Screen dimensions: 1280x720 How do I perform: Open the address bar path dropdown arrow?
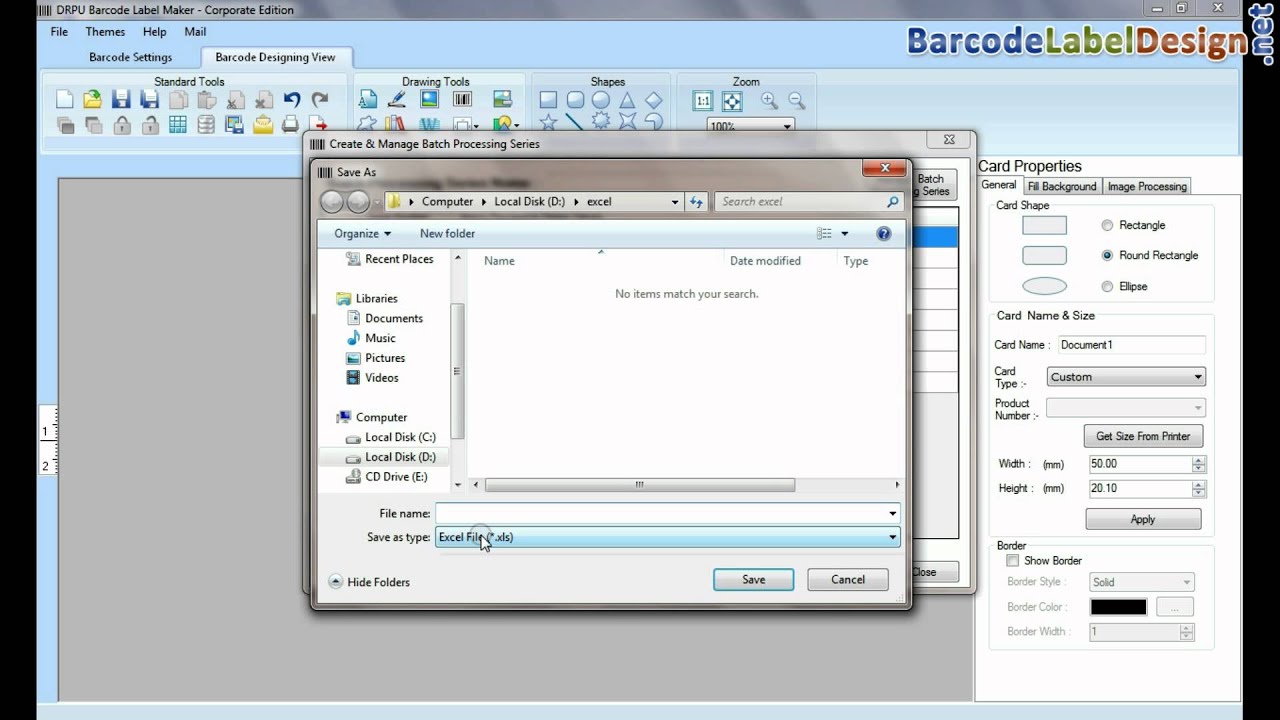pyautogui.click(x=676, y=201)
